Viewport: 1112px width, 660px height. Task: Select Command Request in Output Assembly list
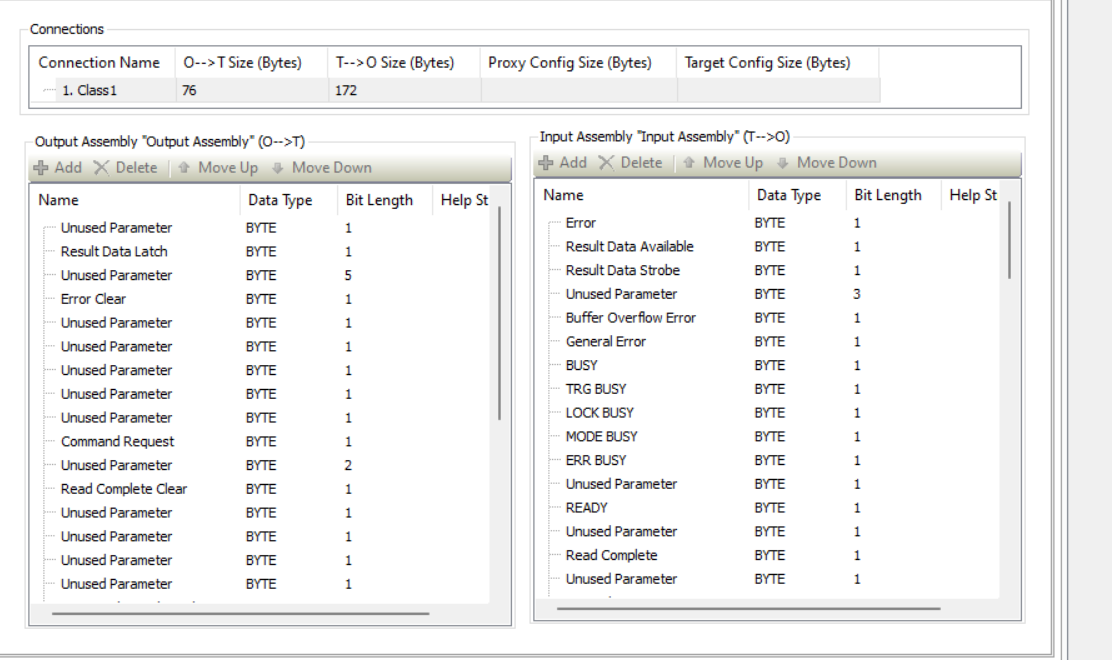[117, 442]
